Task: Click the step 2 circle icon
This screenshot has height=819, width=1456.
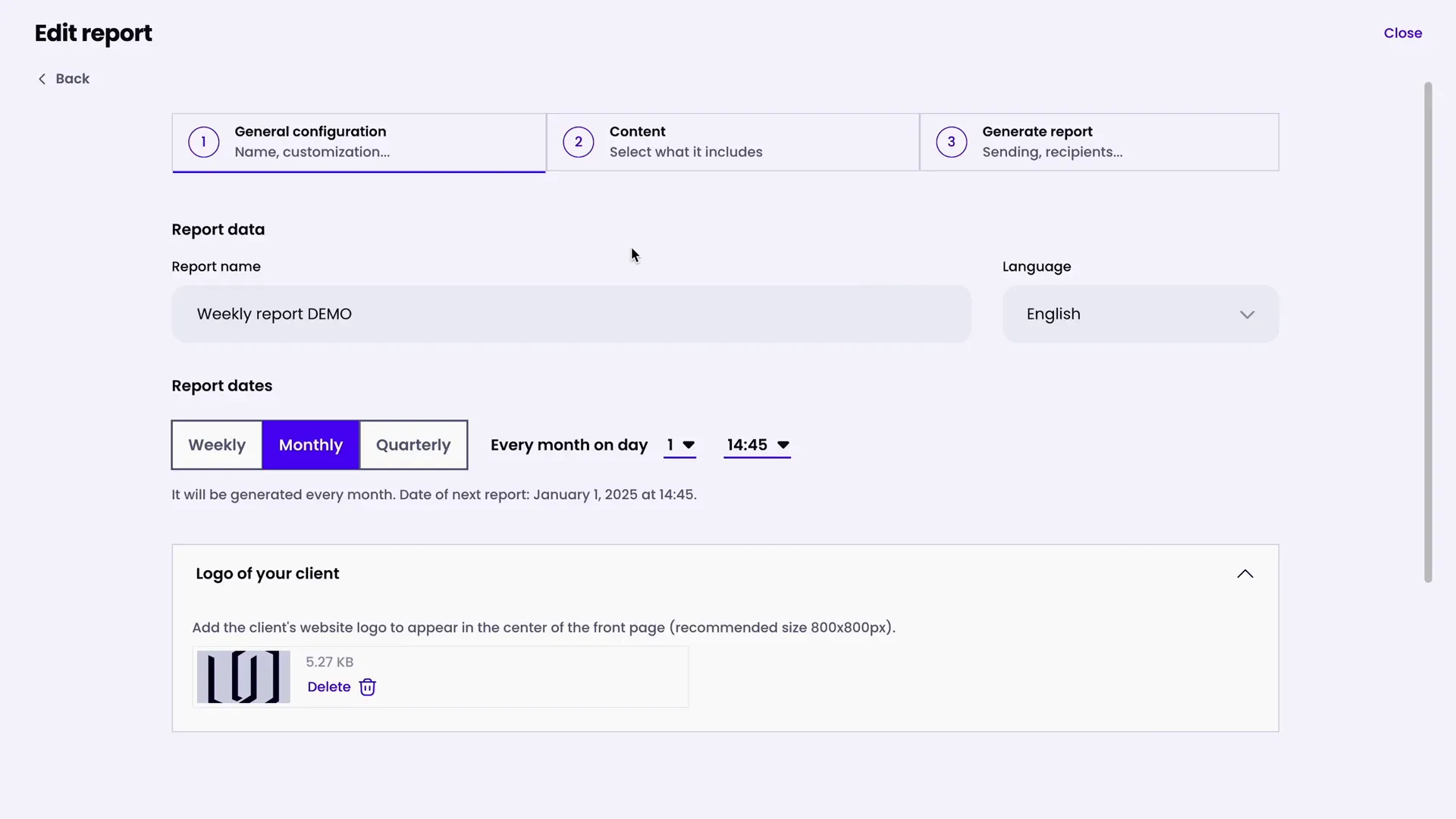Action: (578, 142)
